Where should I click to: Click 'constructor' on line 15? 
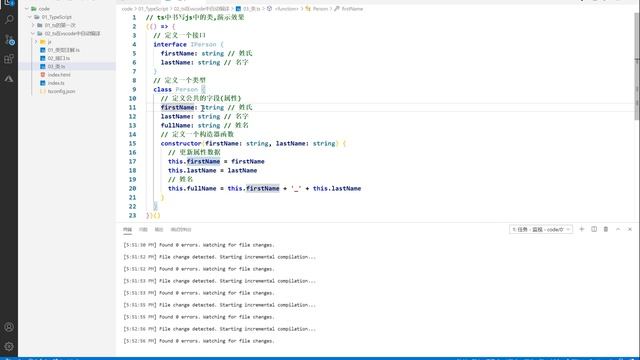point(181,143)
